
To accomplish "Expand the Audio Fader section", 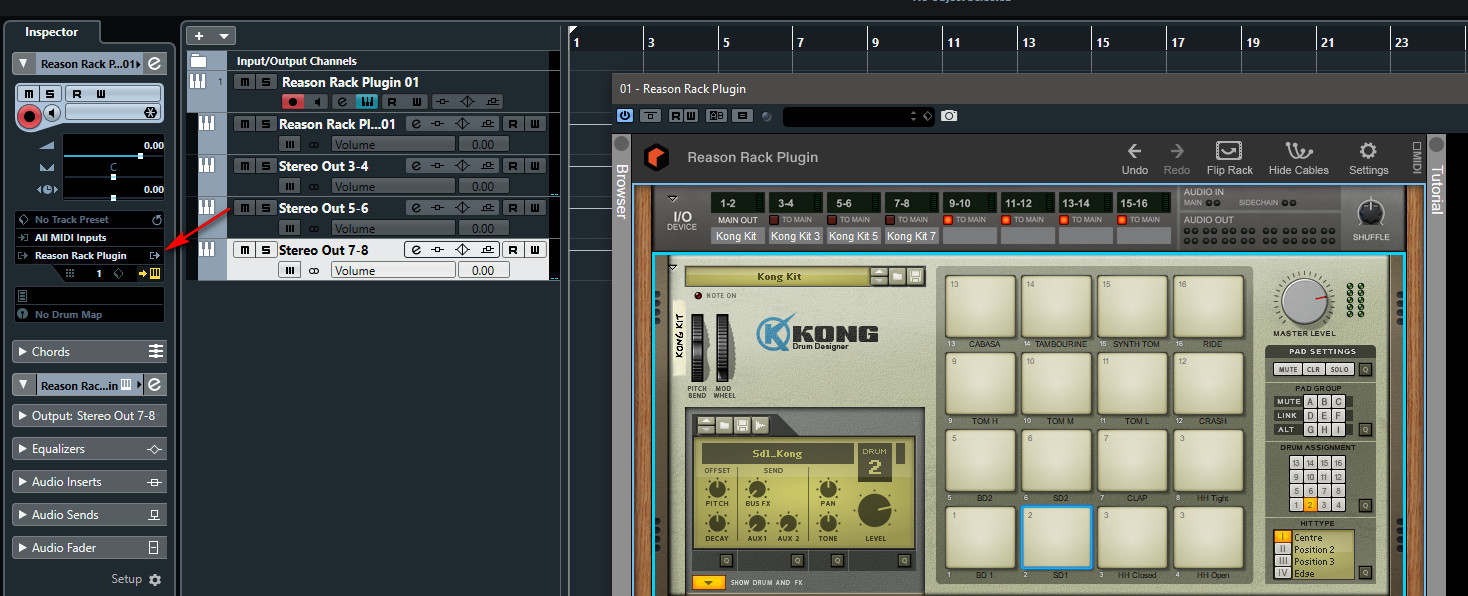I will coord(89,548).
